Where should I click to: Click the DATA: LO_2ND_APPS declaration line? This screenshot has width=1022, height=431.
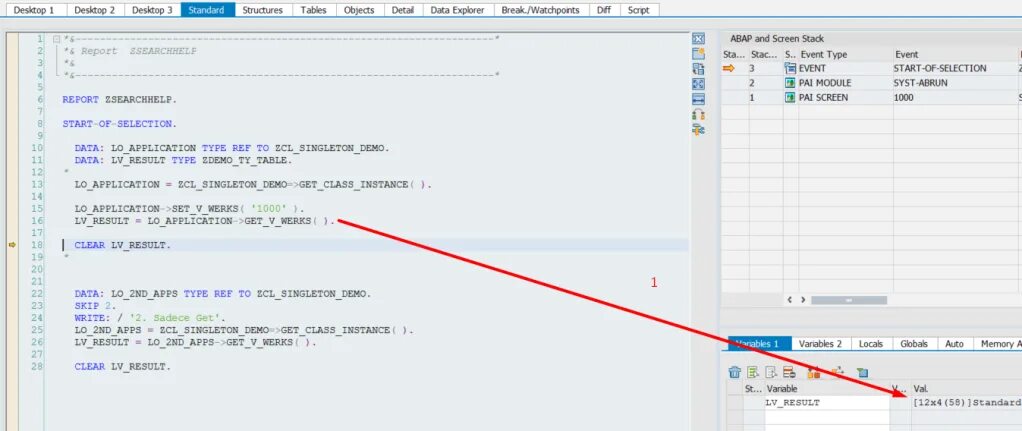point(222,294)
